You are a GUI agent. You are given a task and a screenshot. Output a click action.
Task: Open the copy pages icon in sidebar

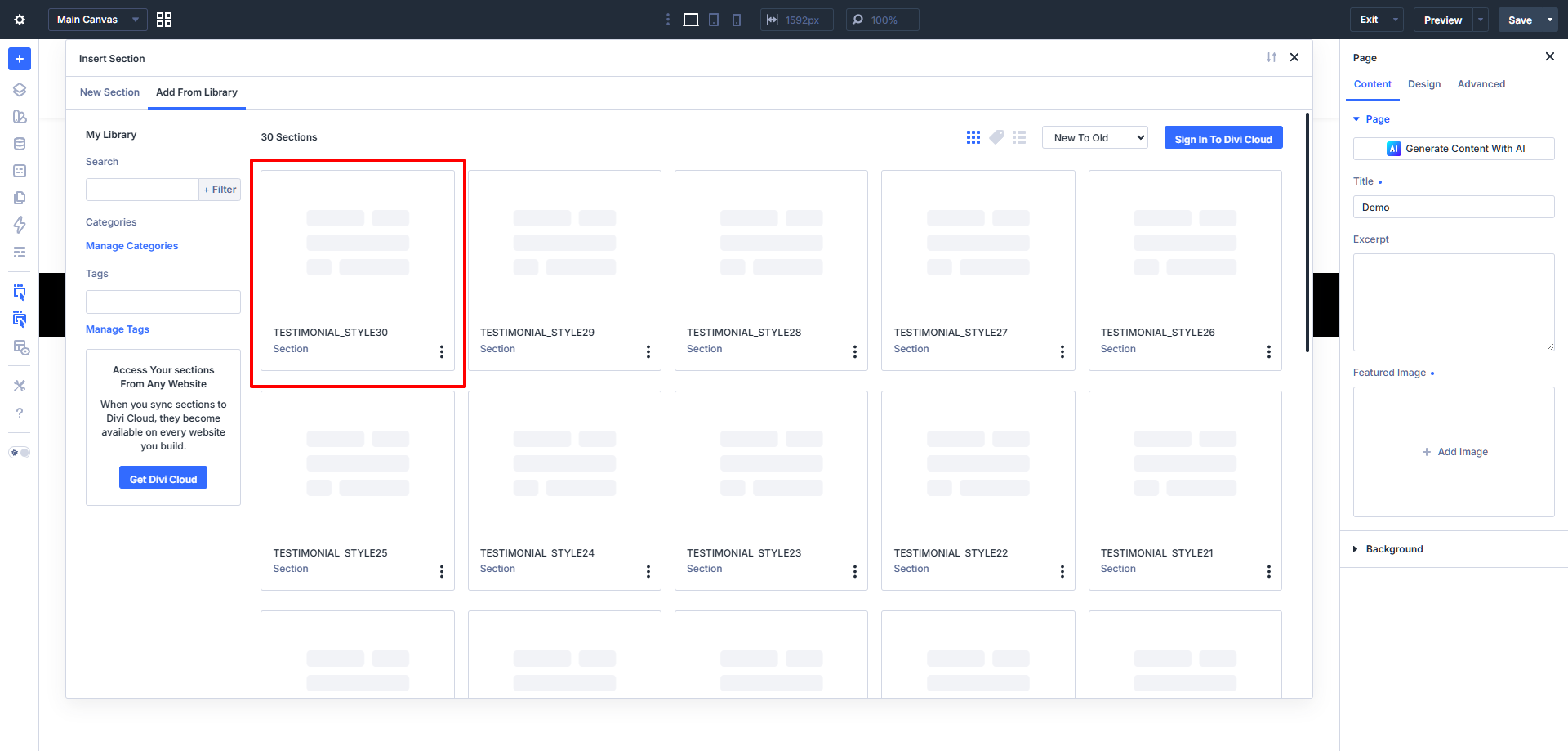click(x=20, y=198)
